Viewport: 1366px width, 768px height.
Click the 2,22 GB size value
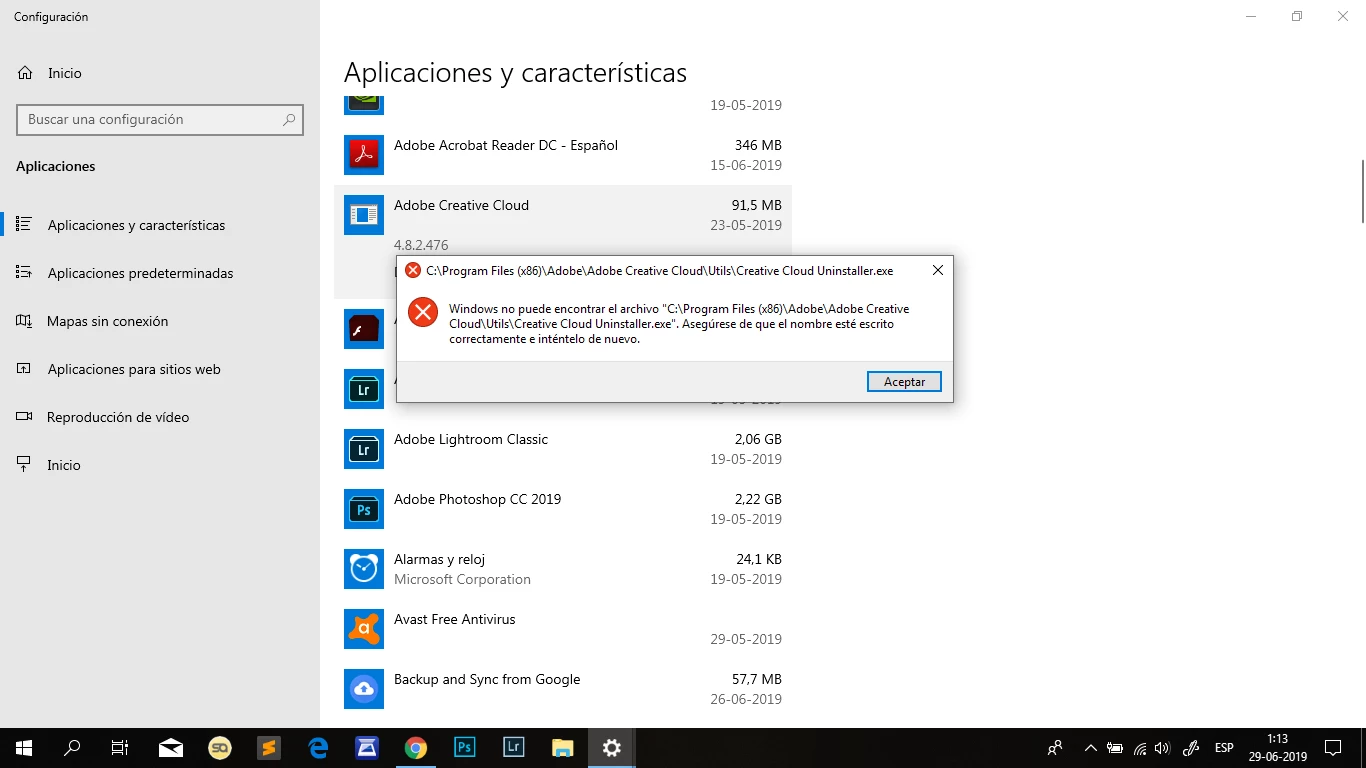pos(758,499)
